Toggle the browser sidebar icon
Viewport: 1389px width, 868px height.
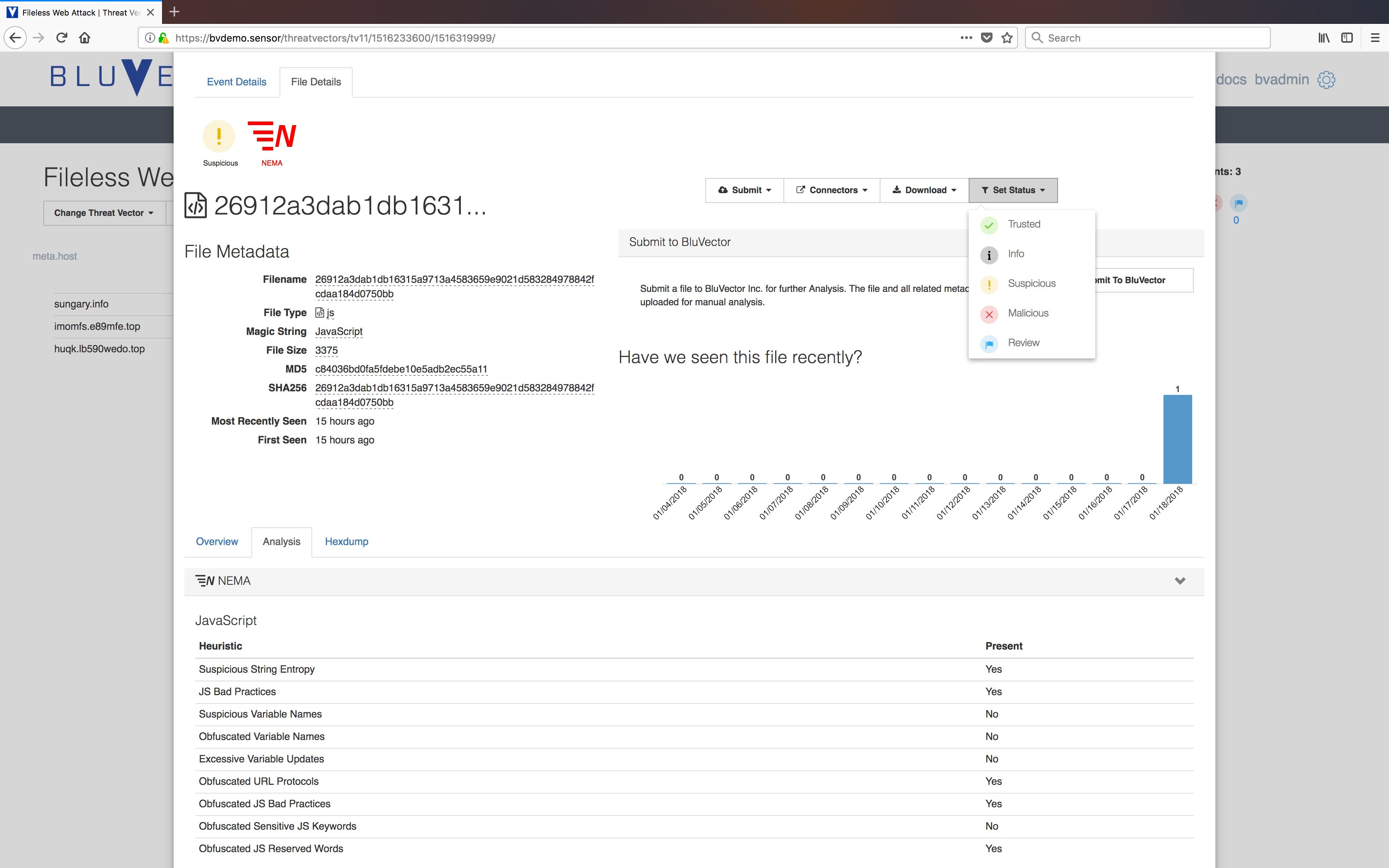1347,38
